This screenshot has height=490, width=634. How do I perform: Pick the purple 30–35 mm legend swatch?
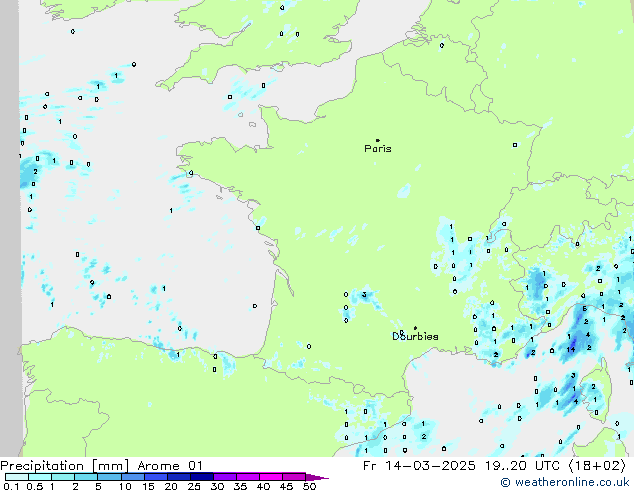pos(225,477)
